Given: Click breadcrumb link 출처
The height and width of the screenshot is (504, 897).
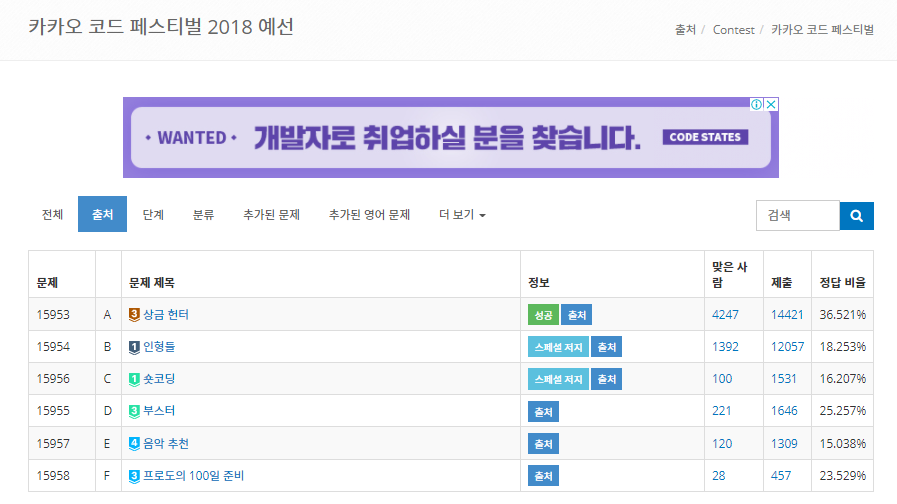Looking at the screenshot, I should 685,30.
